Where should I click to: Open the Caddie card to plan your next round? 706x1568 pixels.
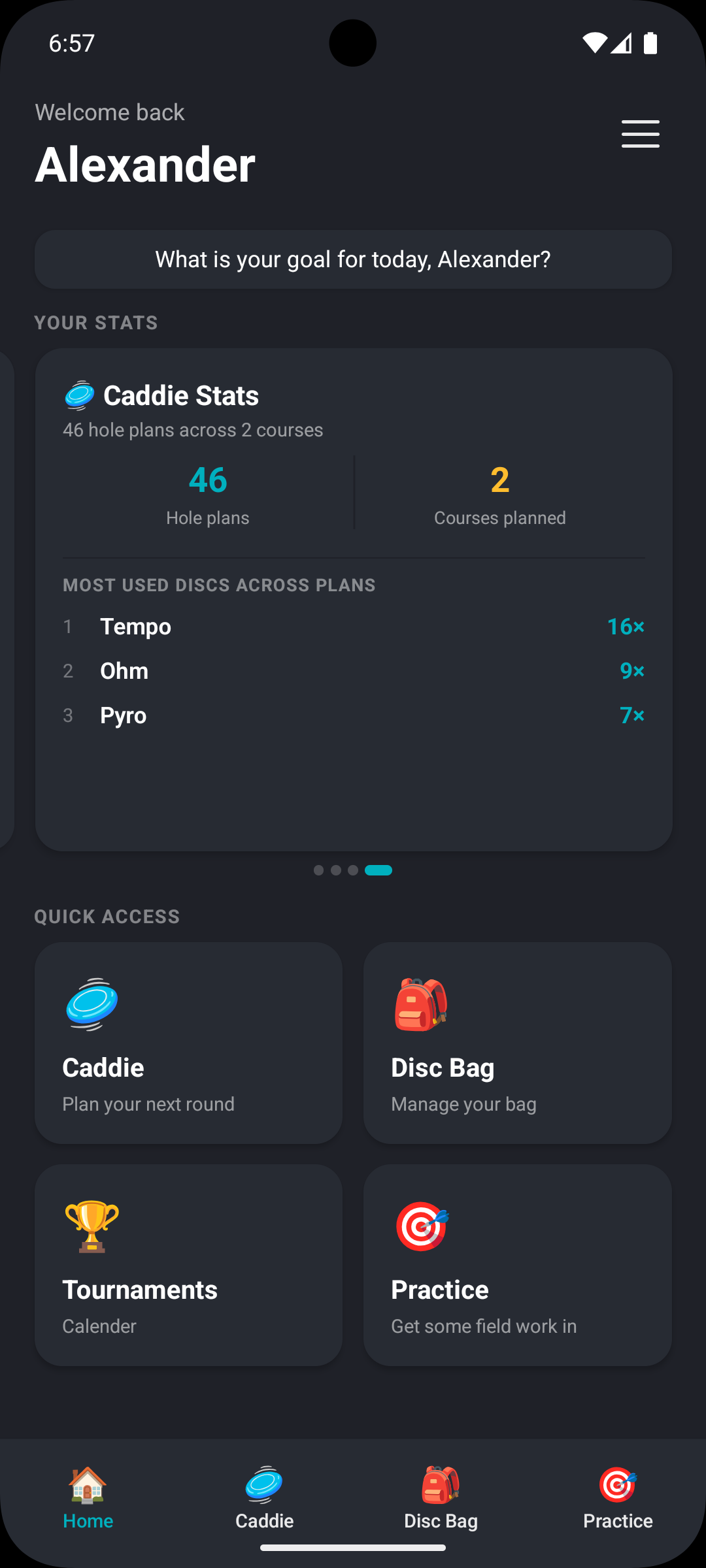(189, 1043)
